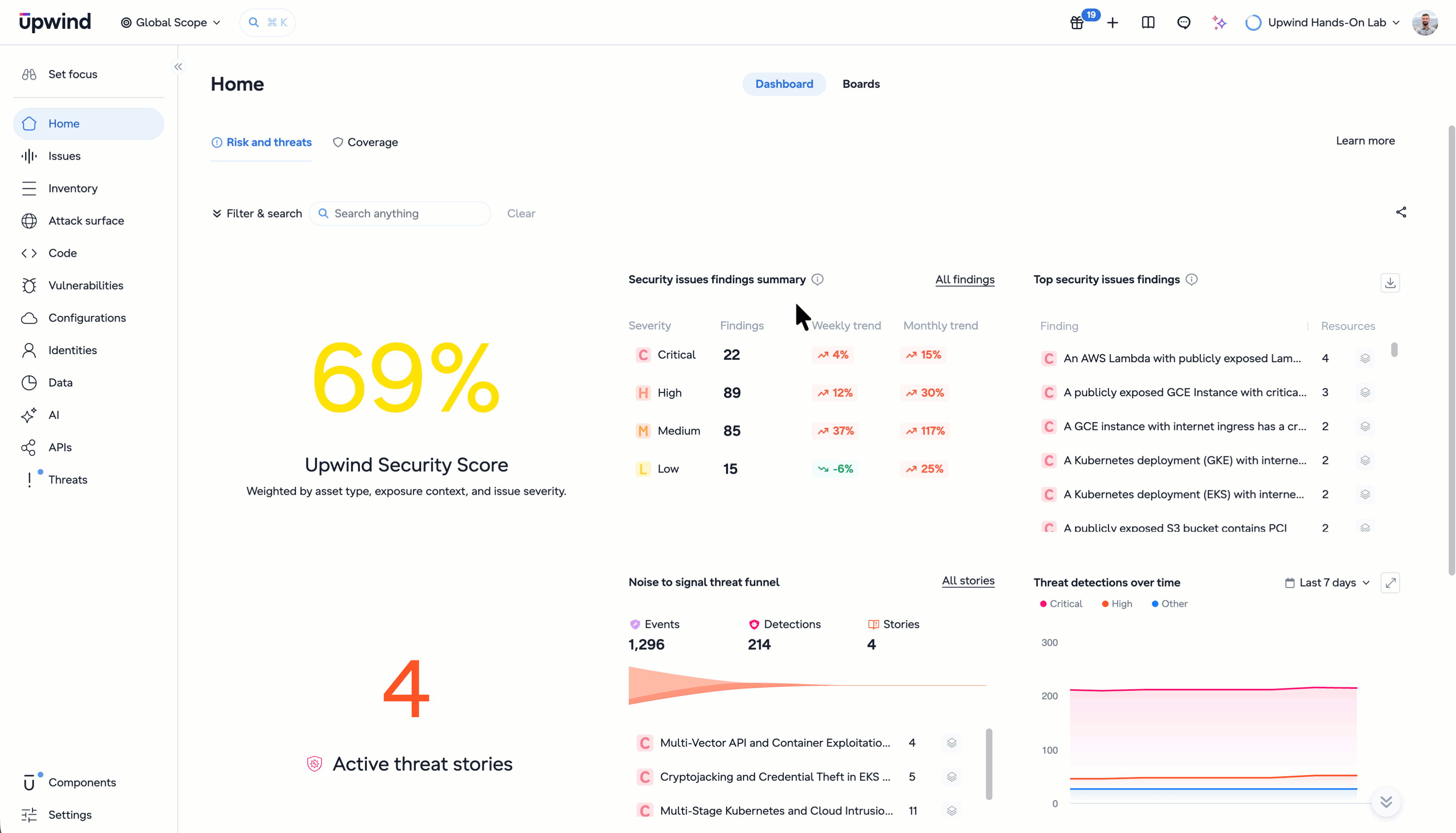Show info for Security issues findings summary
1456x833 pixels.
click(817, 280)
